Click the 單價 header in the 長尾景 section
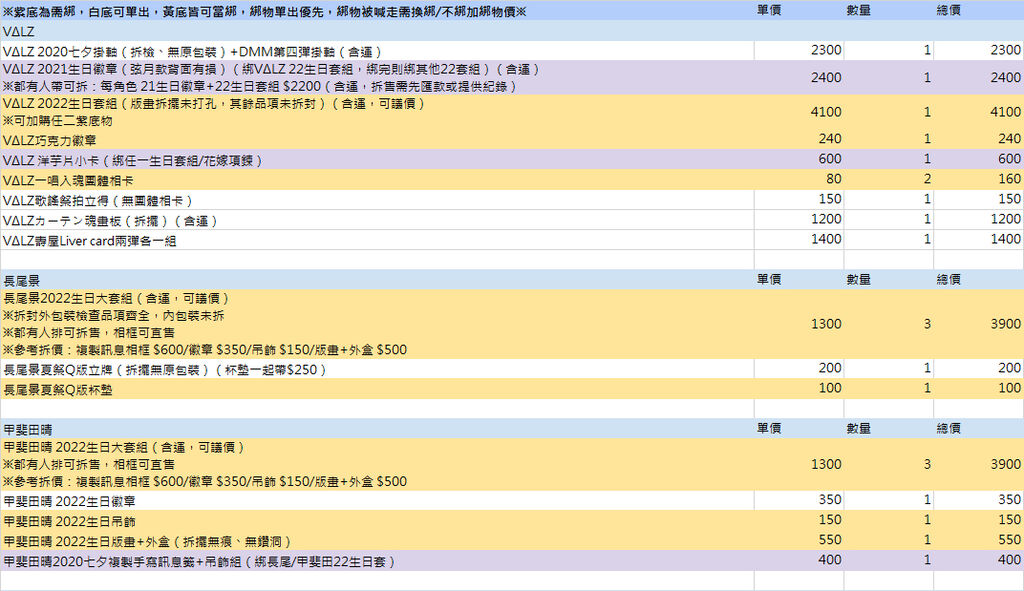1024x591 pixels. coord(769,280)
